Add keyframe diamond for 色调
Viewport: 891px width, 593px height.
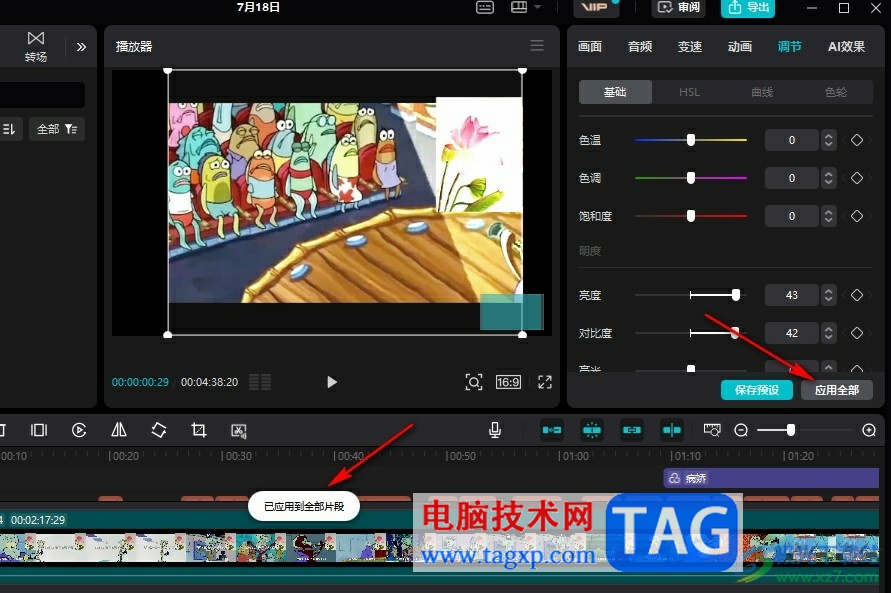[857, 178]
